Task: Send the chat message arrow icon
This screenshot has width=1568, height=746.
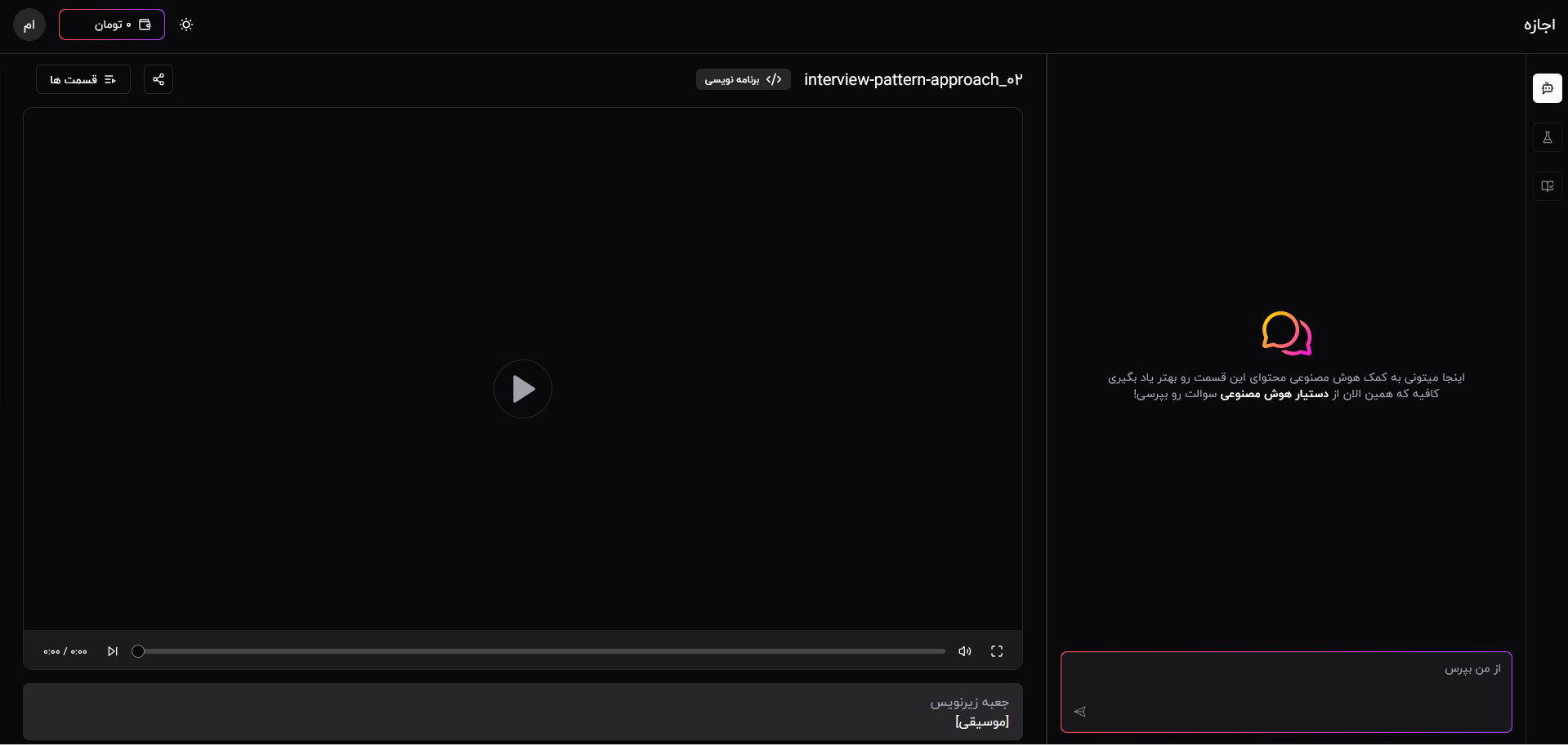Action: pyautogui.click(x=1080, y=712)
